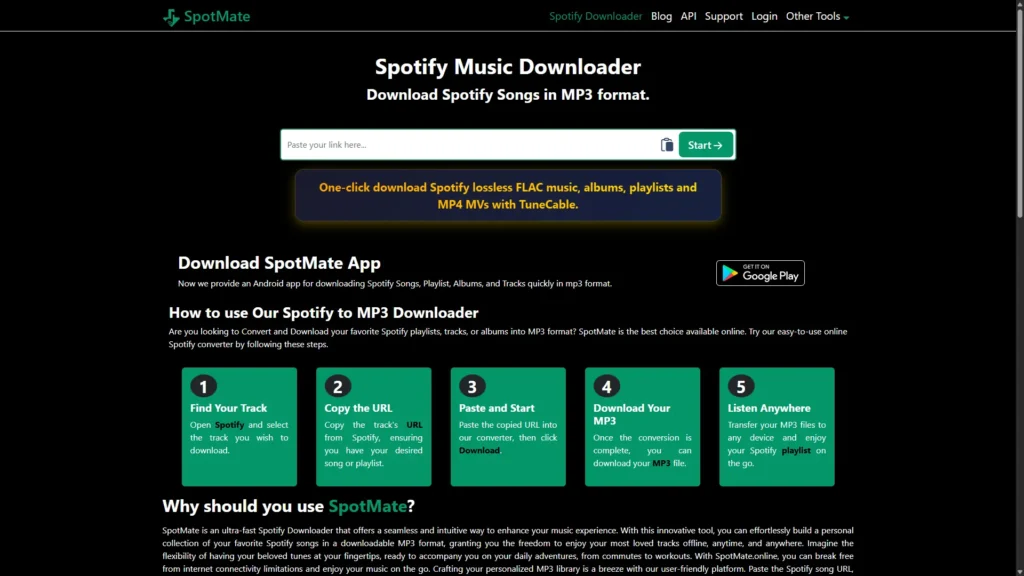Click the Login nav link
The image size is (1024, 576).
pyautogui.click(x=764, y=16)
